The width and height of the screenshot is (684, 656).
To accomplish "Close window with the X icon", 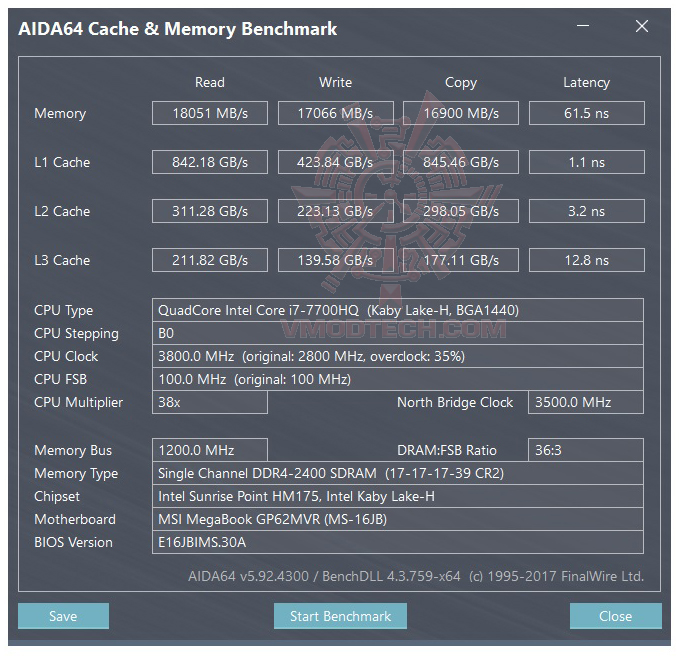I will pos(642,26).
